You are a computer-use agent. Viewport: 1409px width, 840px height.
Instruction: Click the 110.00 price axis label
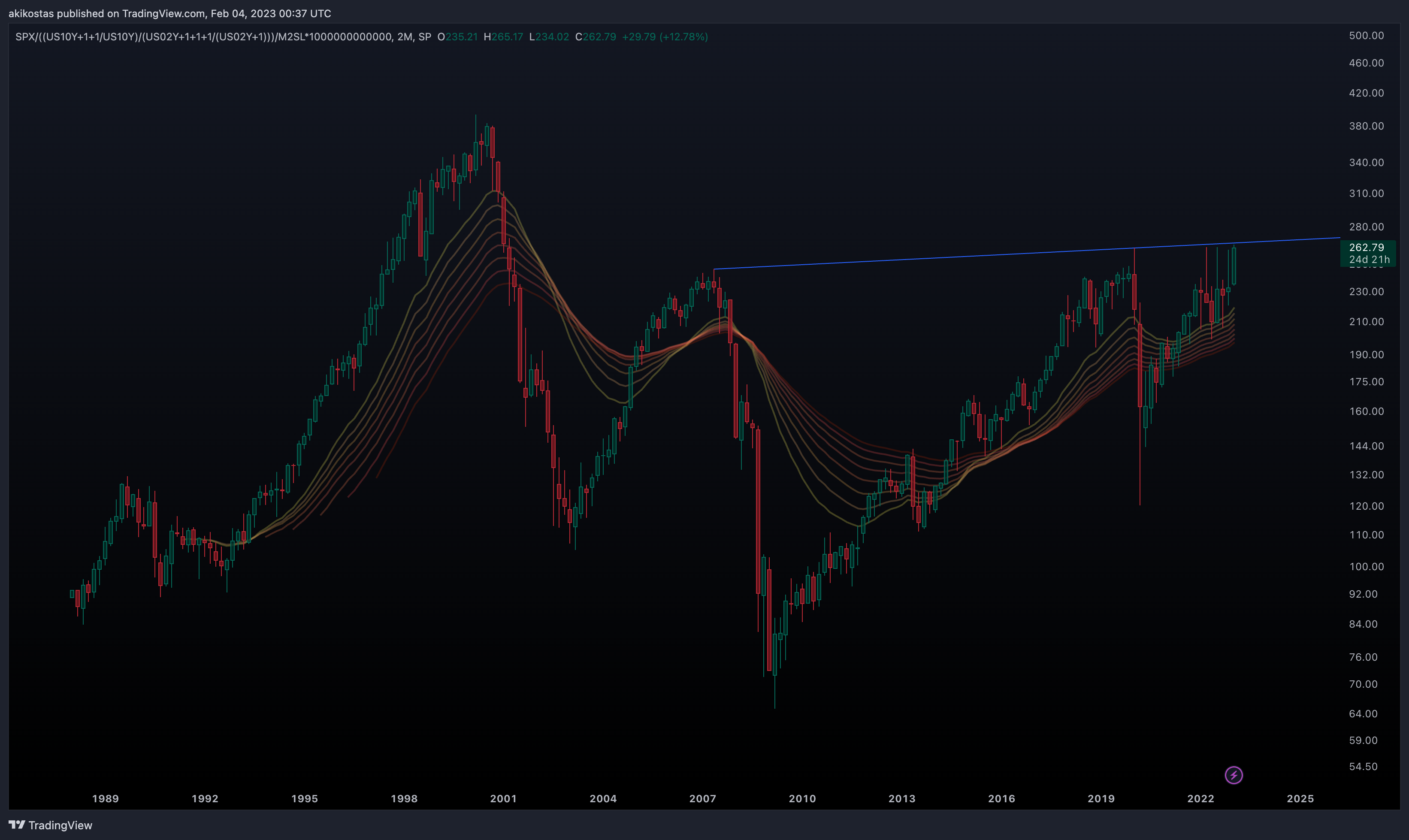[1367, 535]
